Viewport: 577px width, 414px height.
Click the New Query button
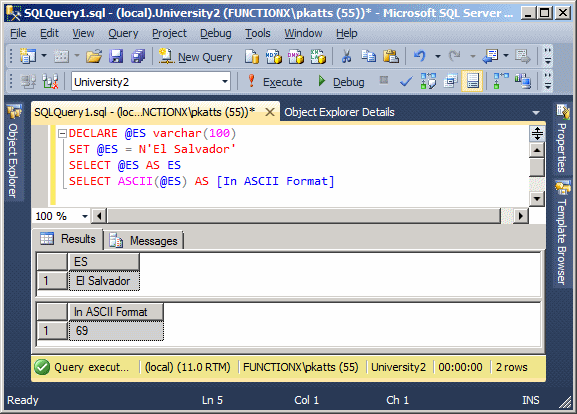[196, 57]
